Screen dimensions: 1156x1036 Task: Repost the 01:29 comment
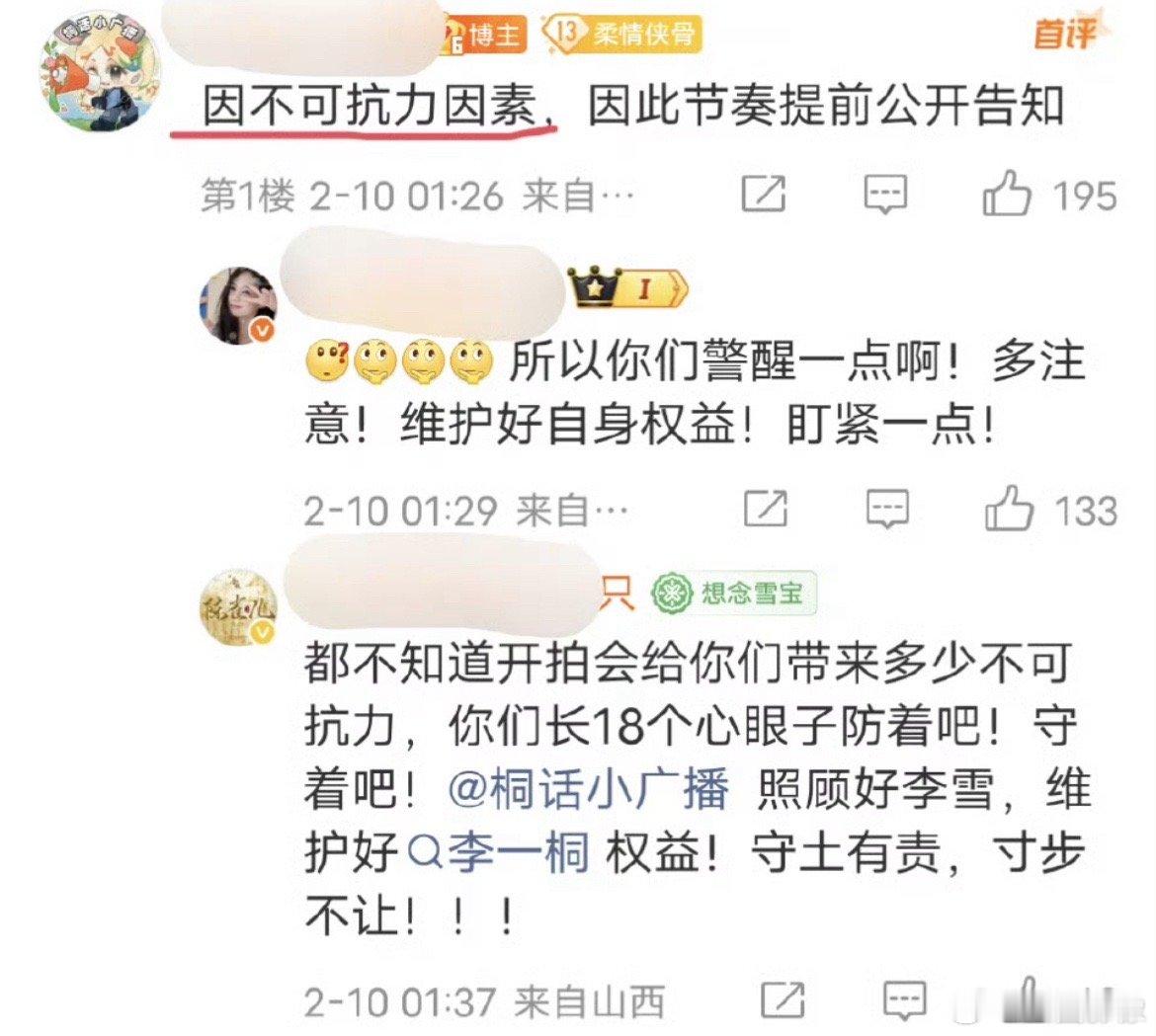click(x=766, y=509)
